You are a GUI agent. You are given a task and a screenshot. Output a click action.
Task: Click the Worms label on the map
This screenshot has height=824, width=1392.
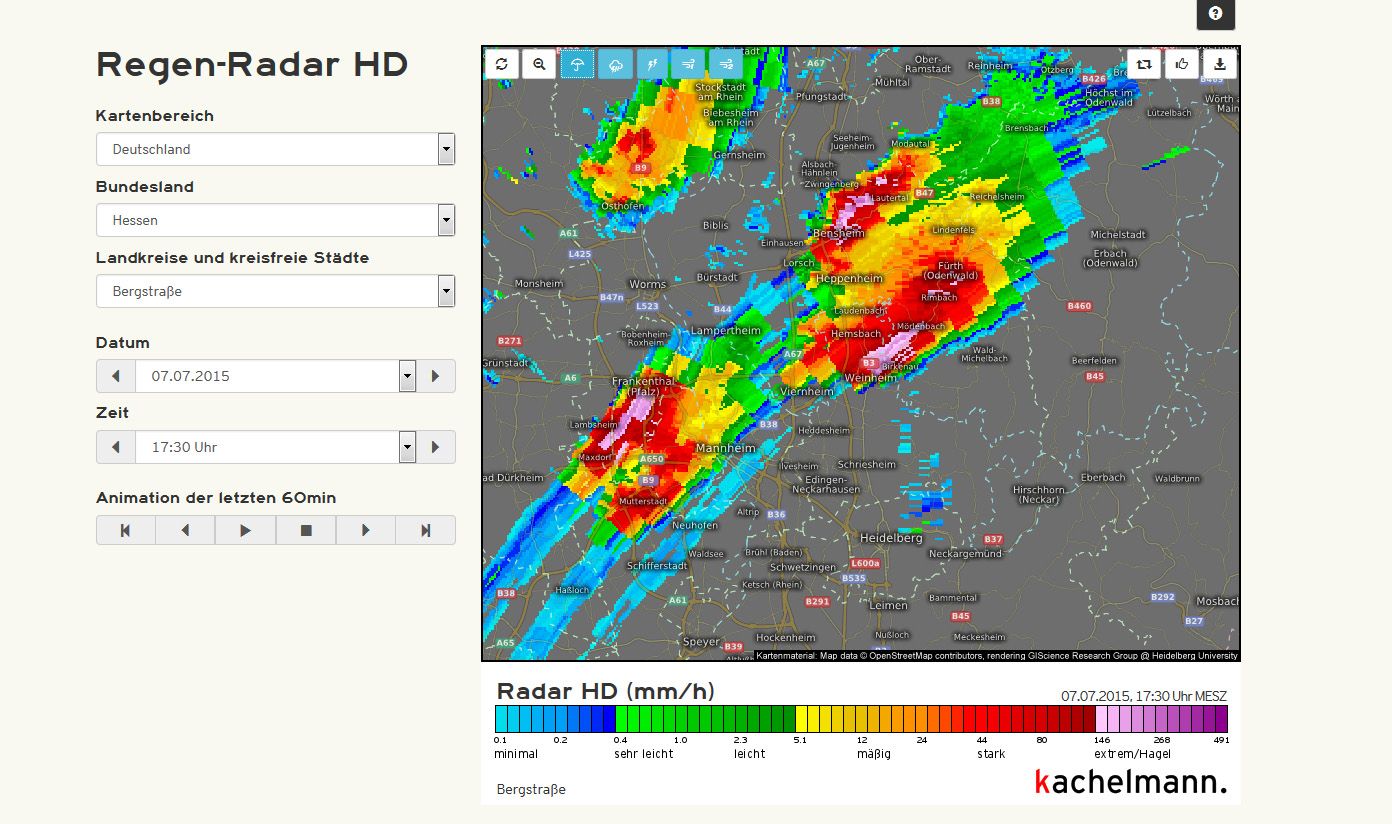coord(647,285)
